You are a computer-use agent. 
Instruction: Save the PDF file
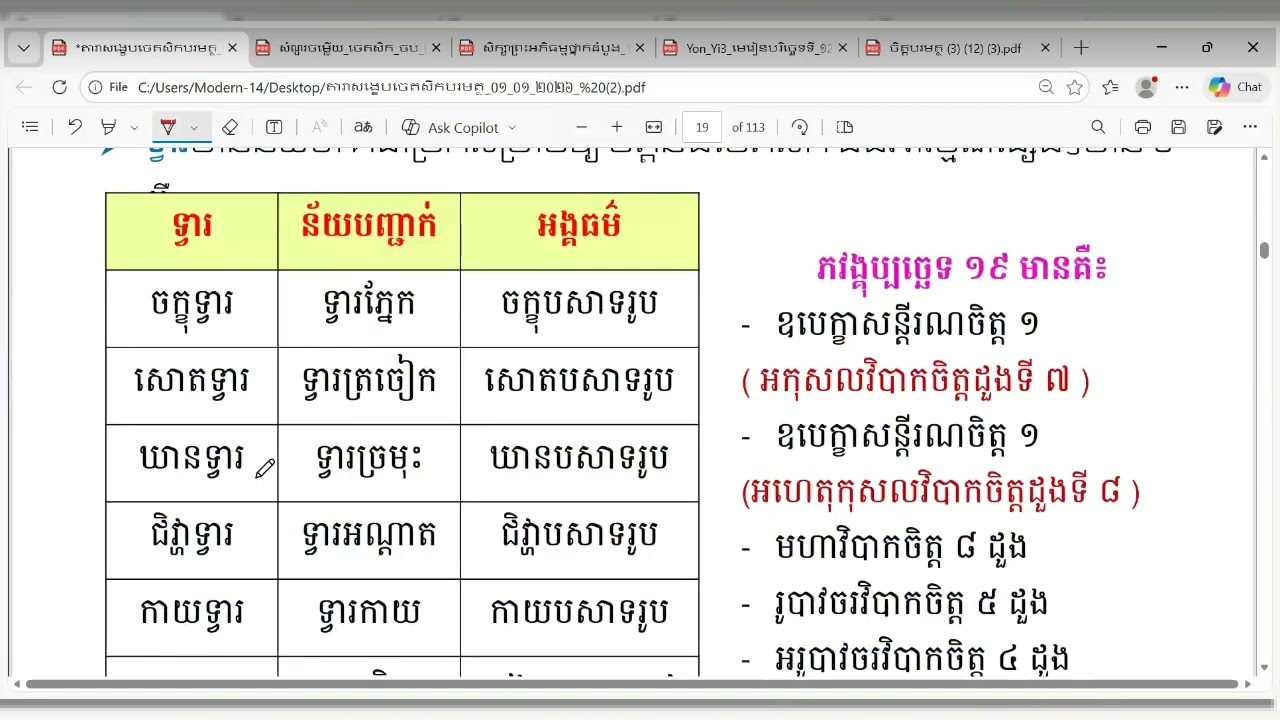tap(1179, 127)
